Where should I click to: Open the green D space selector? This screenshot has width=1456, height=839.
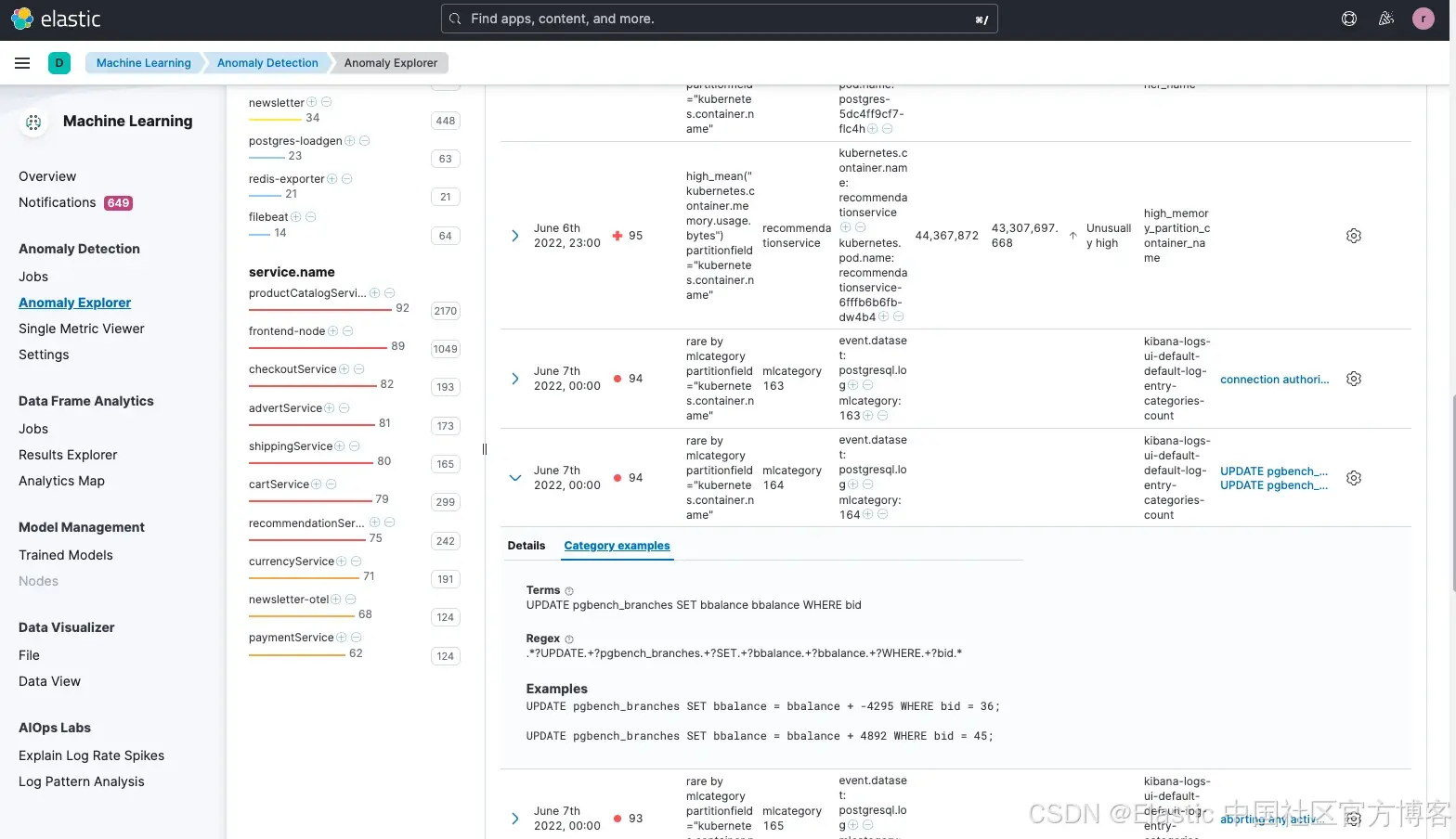click(59, 63)
